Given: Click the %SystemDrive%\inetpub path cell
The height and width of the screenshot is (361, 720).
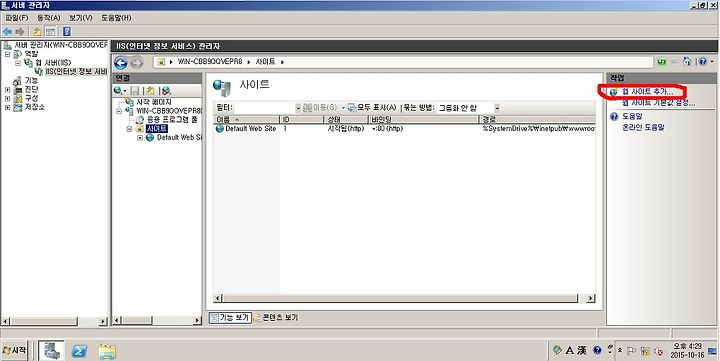Looking at the screenshot, I should click(539, 129).
